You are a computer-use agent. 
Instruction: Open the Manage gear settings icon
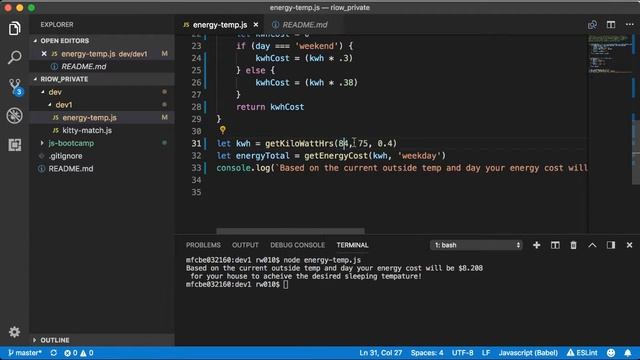coord(14,332)
